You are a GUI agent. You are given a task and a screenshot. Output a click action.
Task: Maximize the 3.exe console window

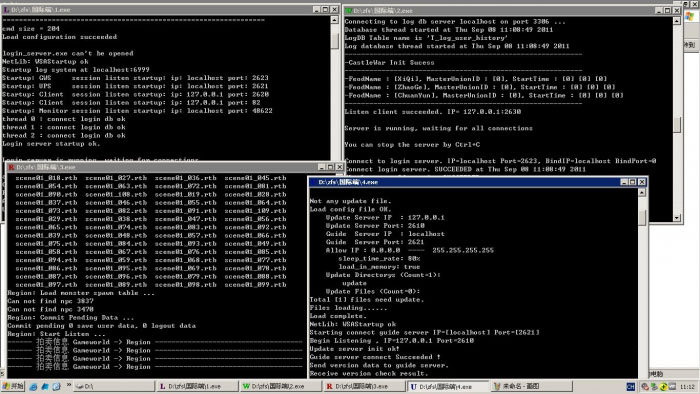(x=330, y=167)
